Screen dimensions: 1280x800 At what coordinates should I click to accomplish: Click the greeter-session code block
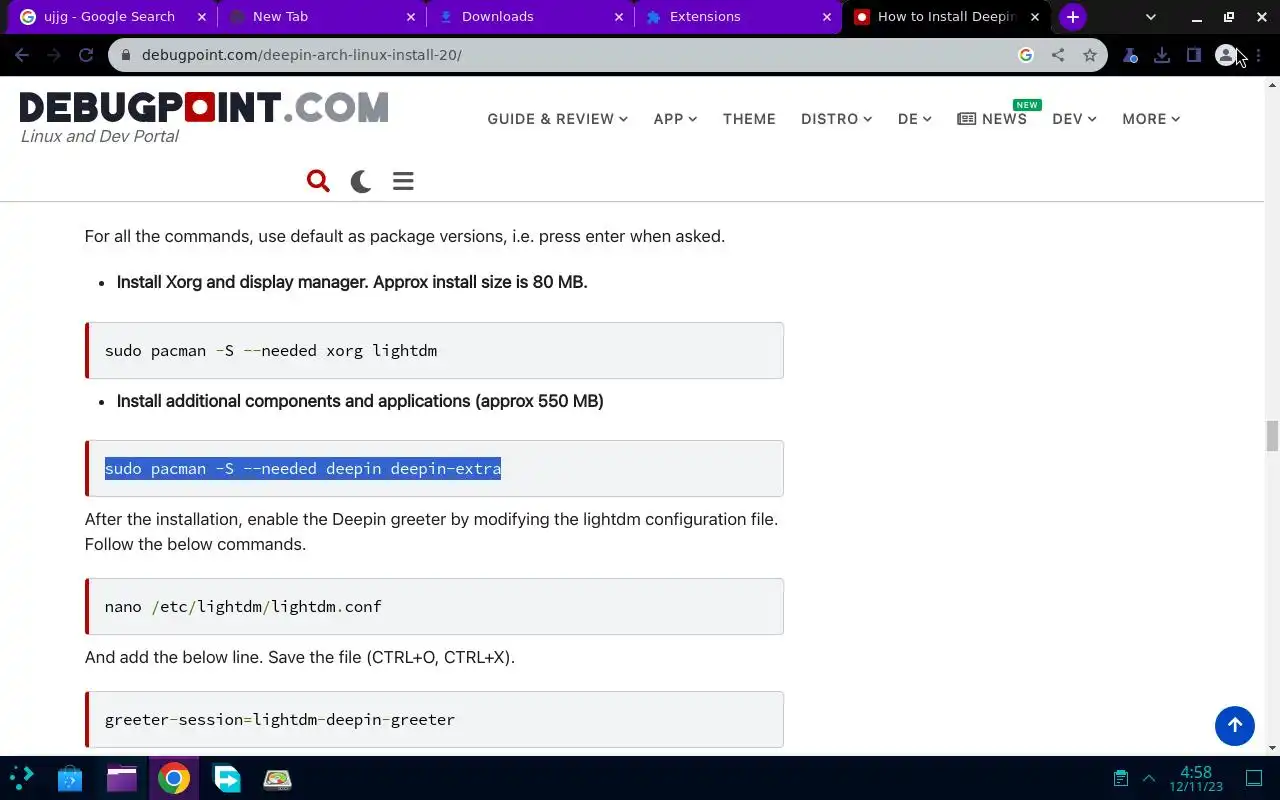(434, 719)
